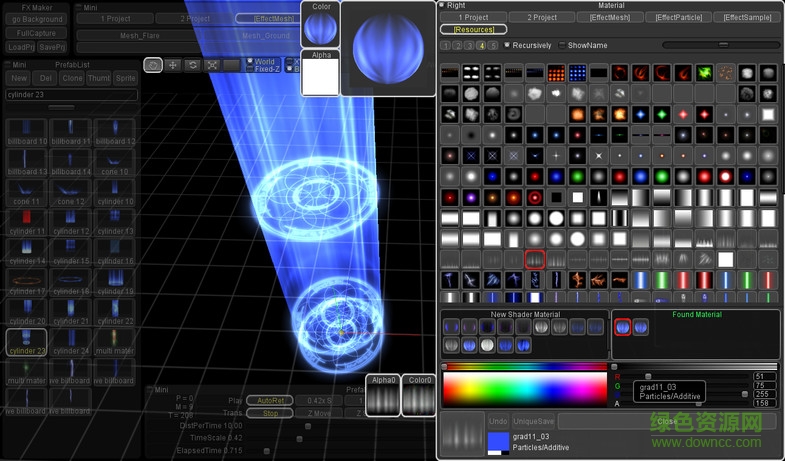The width and height of the screenshot is (785, 461).
Task: Switch to the EffectParticle tab
Action: pyautogui.click(x=679, y=18)
